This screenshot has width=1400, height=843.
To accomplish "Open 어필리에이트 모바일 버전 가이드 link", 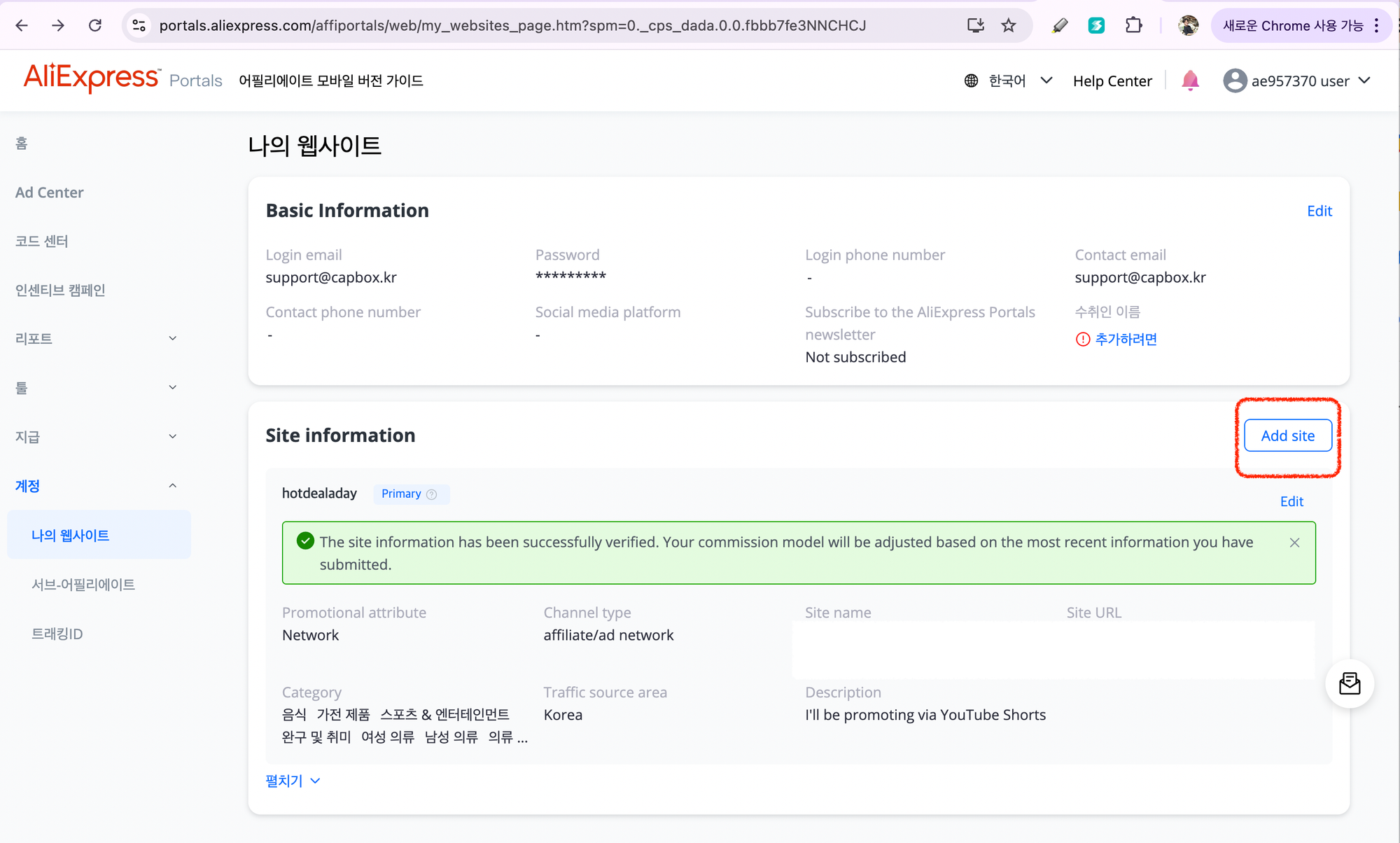I will [331, 81].
